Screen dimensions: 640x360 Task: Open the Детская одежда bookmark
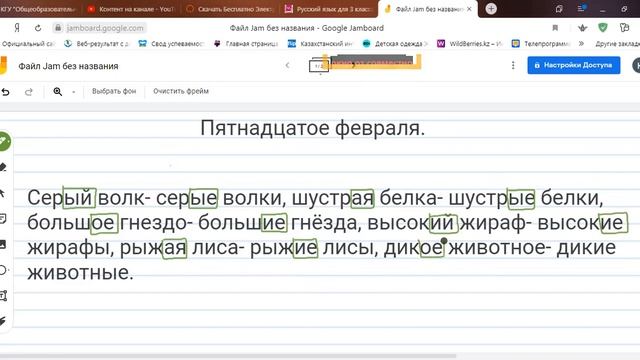click(x=395, y=43)
